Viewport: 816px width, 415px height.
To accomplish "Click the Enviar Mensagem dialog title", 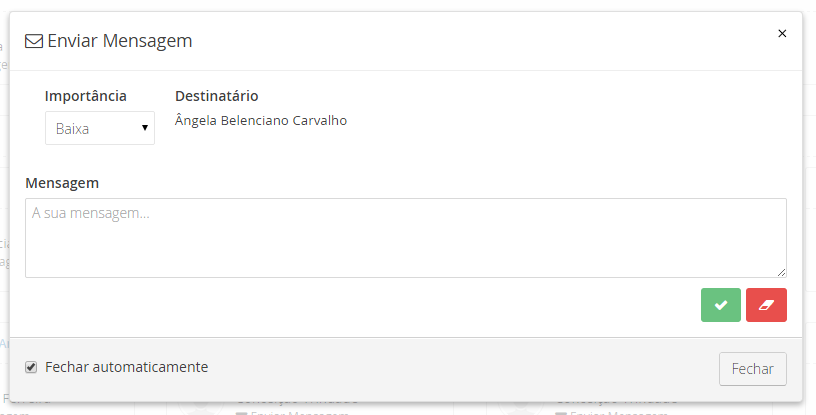I will pos(120,41).
